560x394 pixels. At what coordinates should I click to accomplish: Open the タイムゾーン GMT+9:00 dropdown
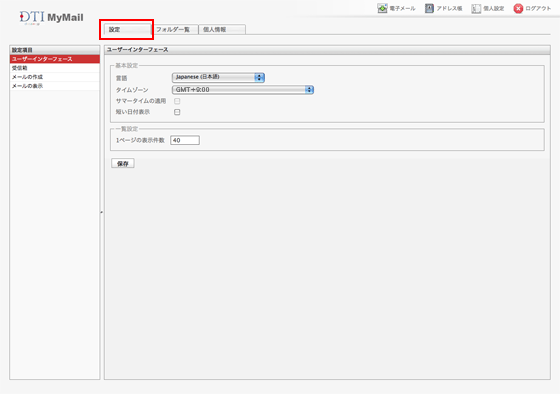(243, 90)
